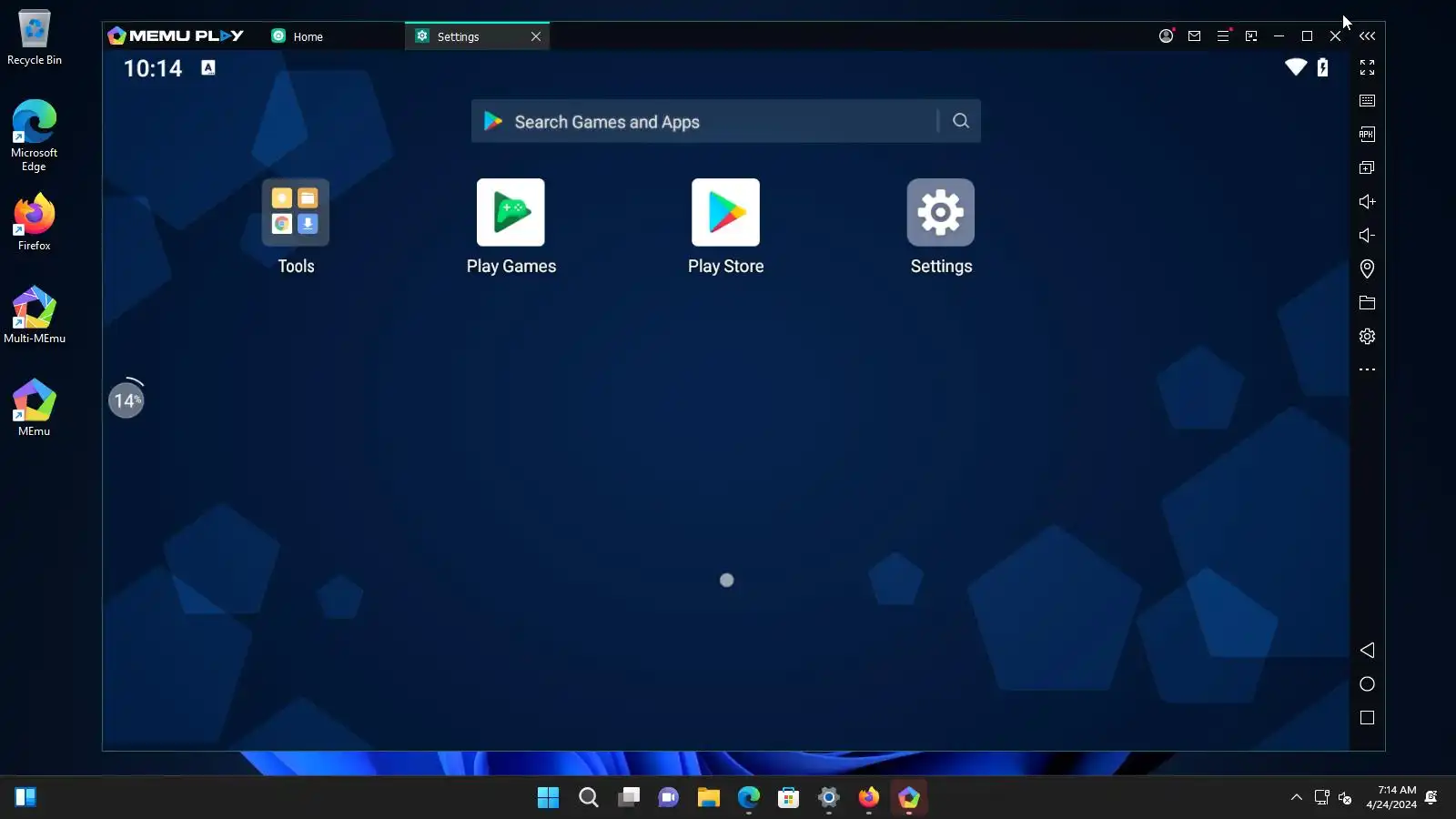
Task: Tap the Android Back triangle button
Action: (1367, 650)
